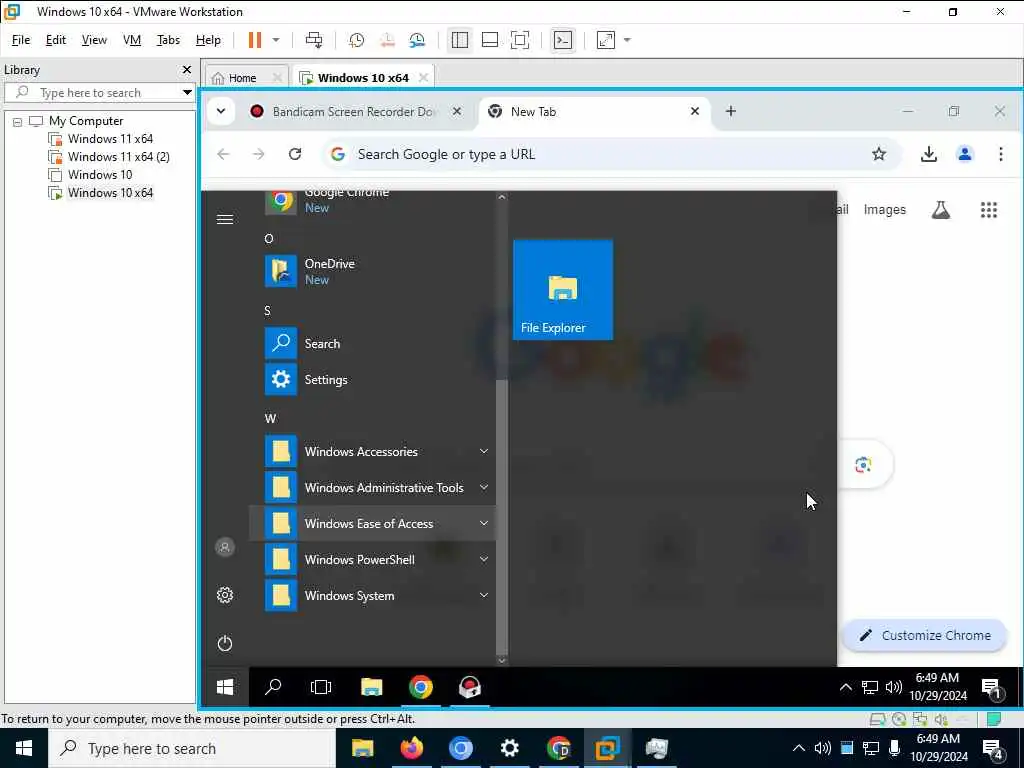Image resolution: width=1024 pixels, height=768 pixels.
Task: Open the VM menu
Action: tap(132, 40)
